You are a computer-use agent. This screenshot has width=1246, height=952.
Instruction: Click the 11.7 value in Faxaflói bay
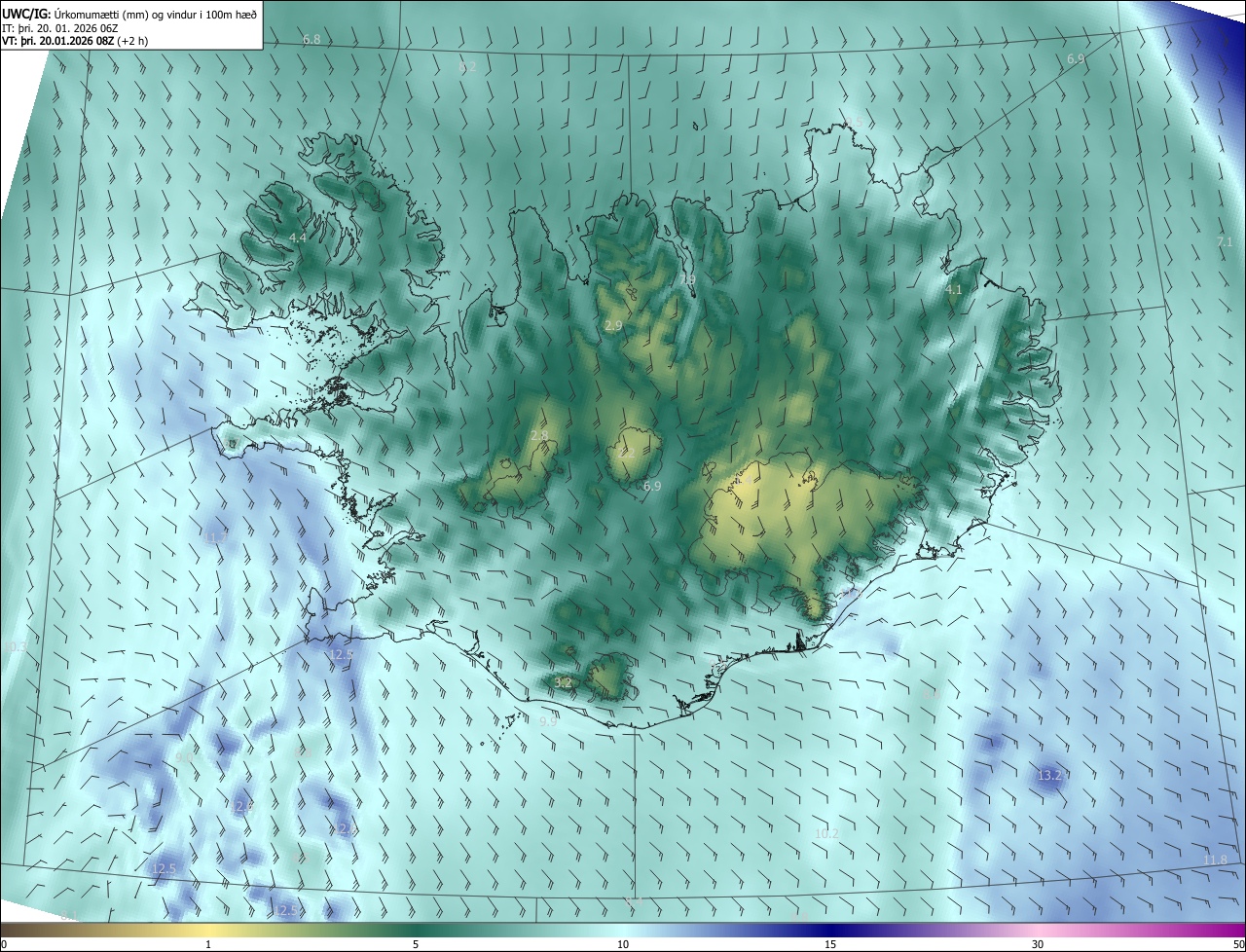tap(216, 537)
